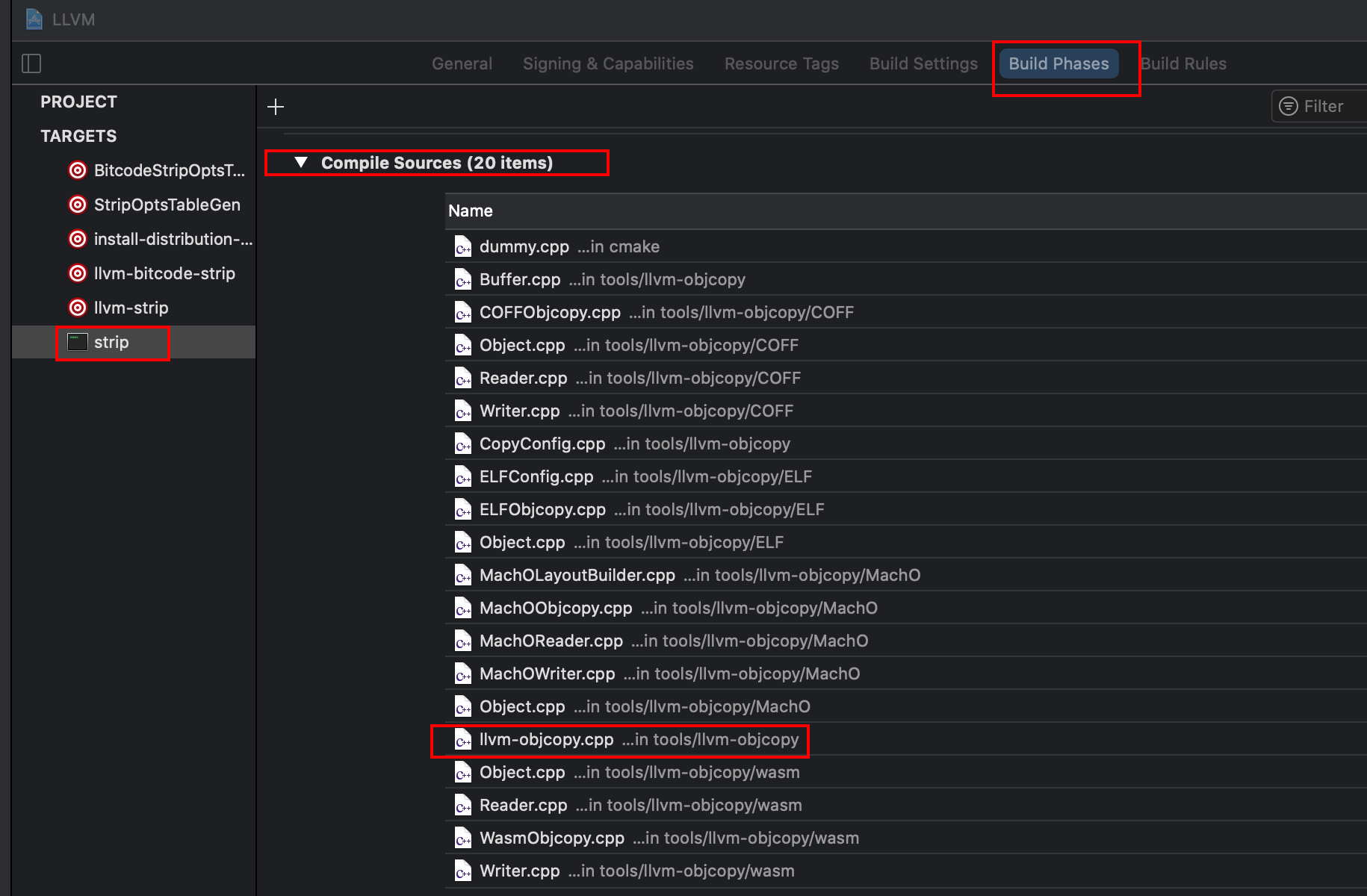Click the LLVM project file icon
Image resolution: width=1367 pixels, height=896 pixels.
[x=34, y=19]
